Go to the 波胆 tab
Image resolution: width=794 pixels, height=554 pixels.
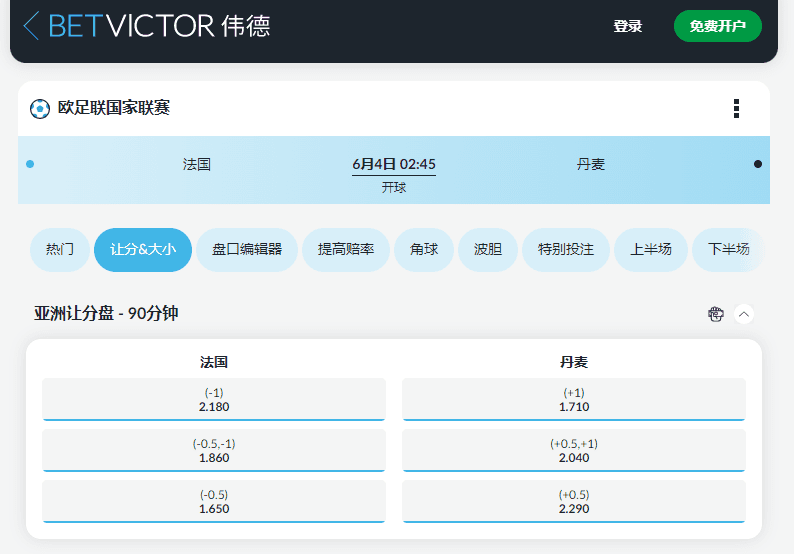pyautogui.click(x=488, y=250)
